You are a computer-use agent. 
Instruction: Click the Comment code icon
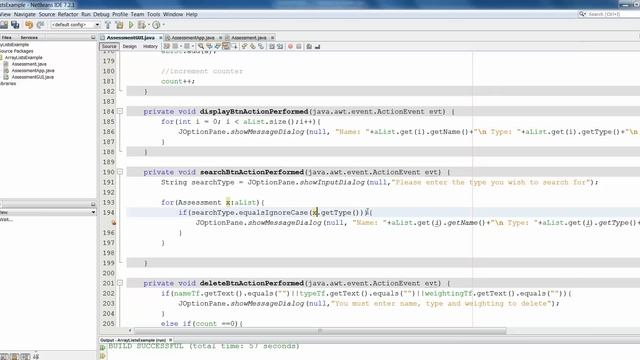(309, 47)
